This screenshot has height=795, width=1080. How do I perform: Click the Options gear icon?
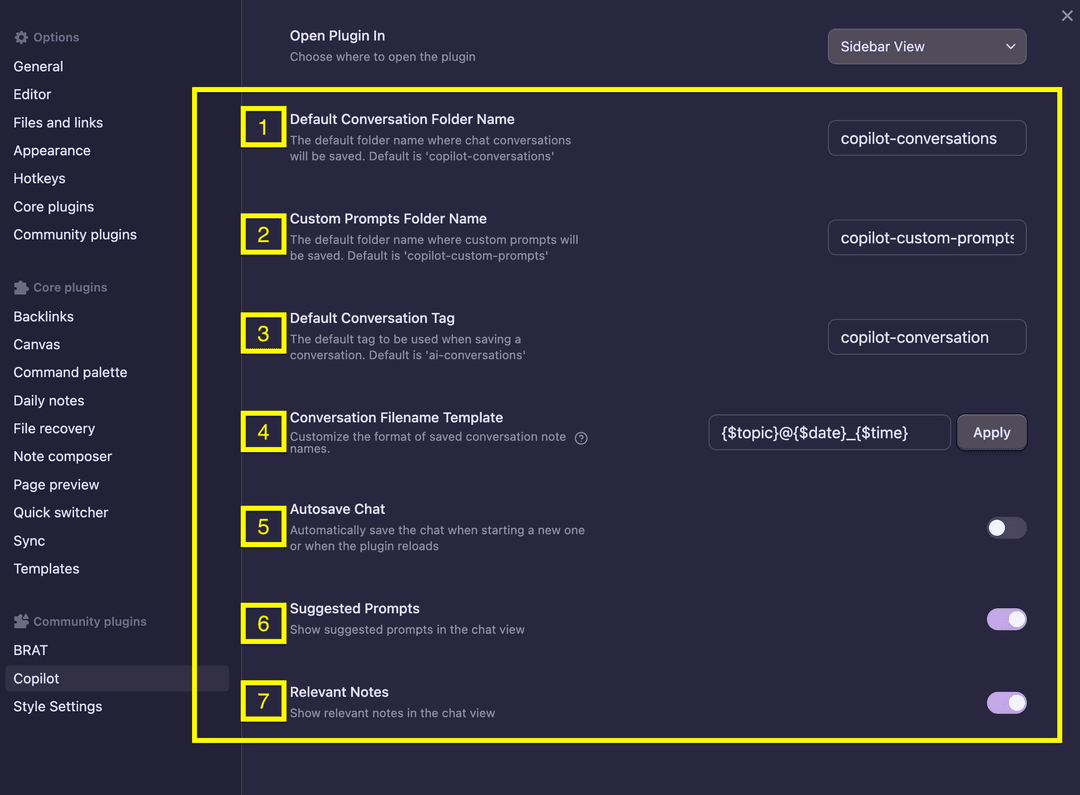[x=20, y=37]
